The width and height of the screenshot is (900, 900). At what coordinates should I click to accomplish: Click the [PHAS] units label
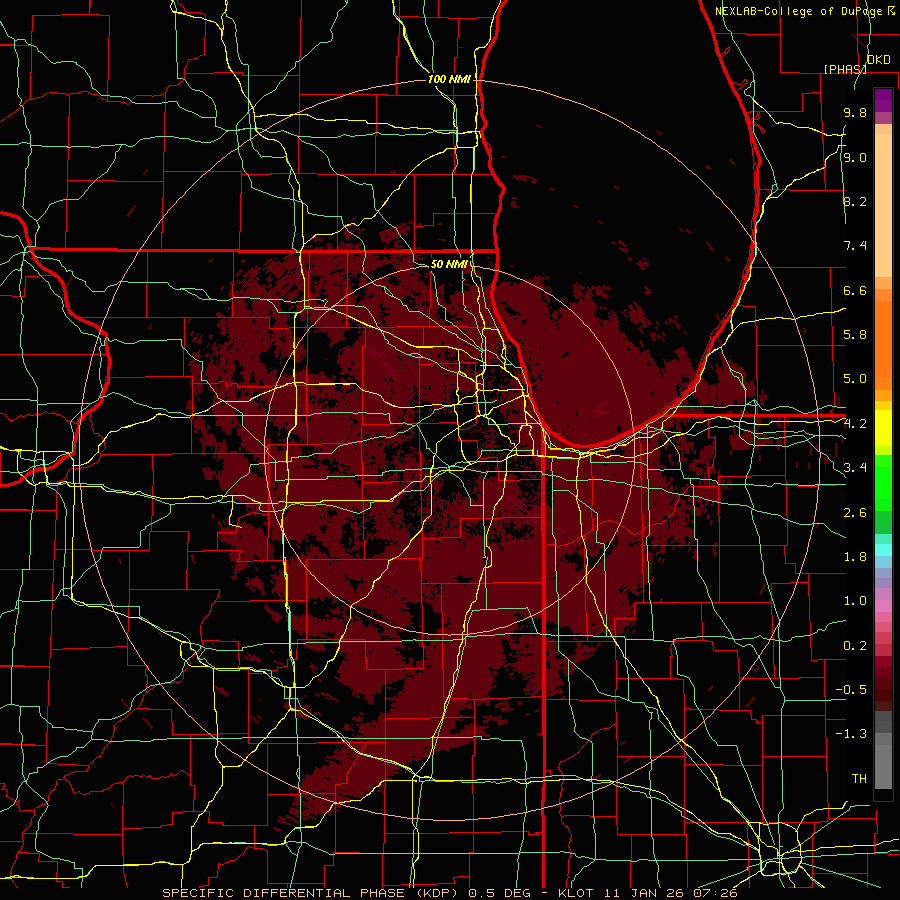pyautogui.click(x=845, y=69)
